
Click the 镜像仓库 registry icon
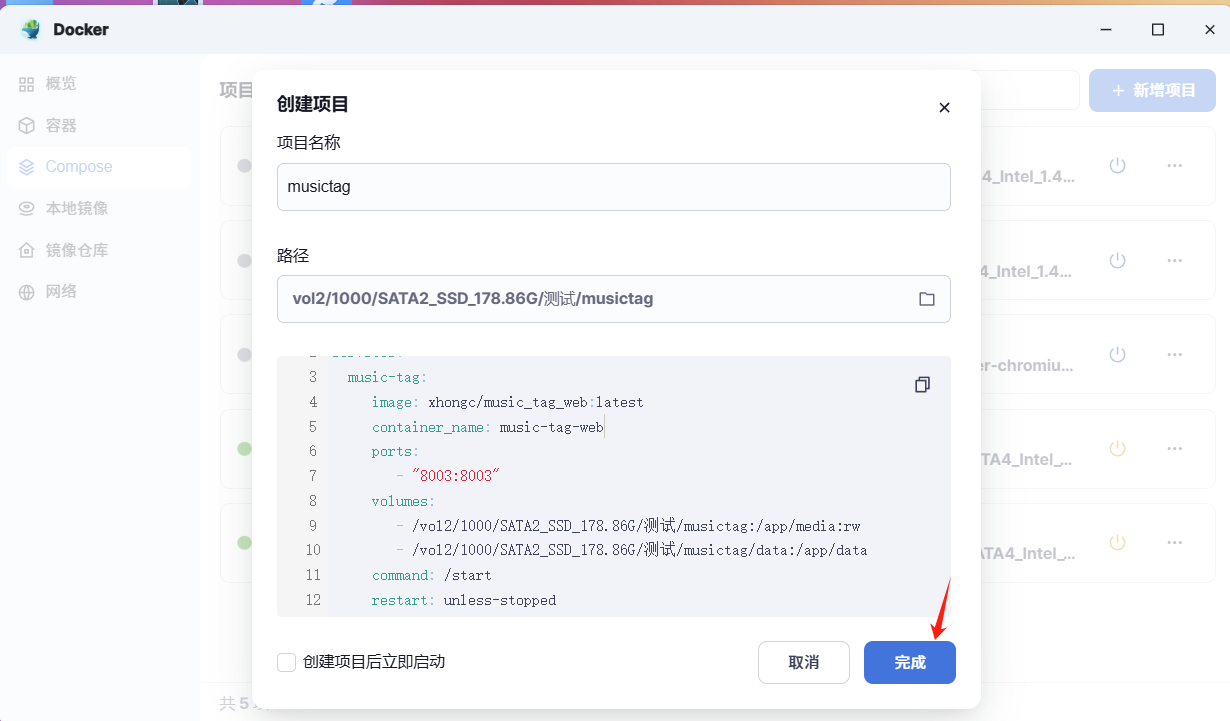[27, 250]
